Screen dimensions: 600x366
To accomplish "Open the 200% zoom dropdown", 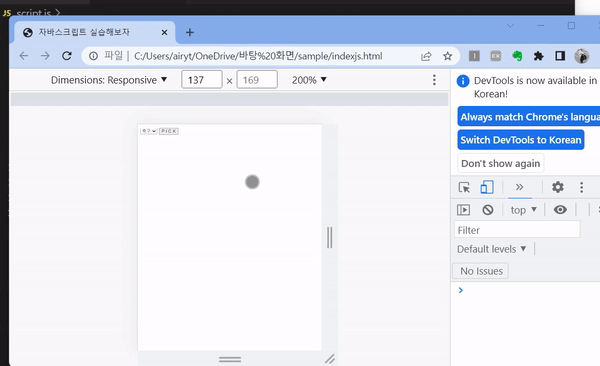I will pyautogui.click(x=309, y=80).
